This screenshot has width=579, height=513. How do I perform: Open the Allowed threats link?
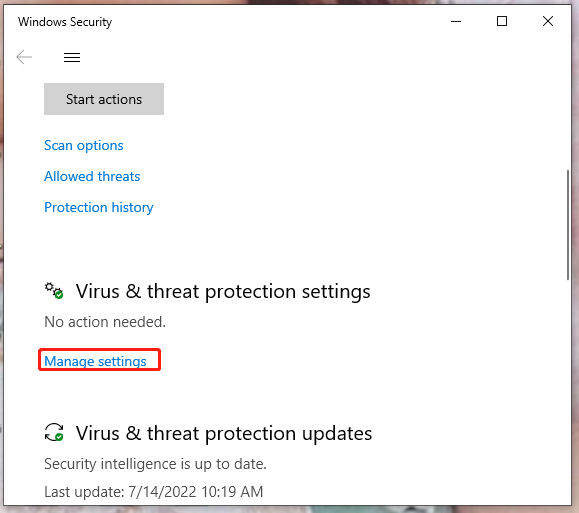pyautogui.click(x=92, y=176)
